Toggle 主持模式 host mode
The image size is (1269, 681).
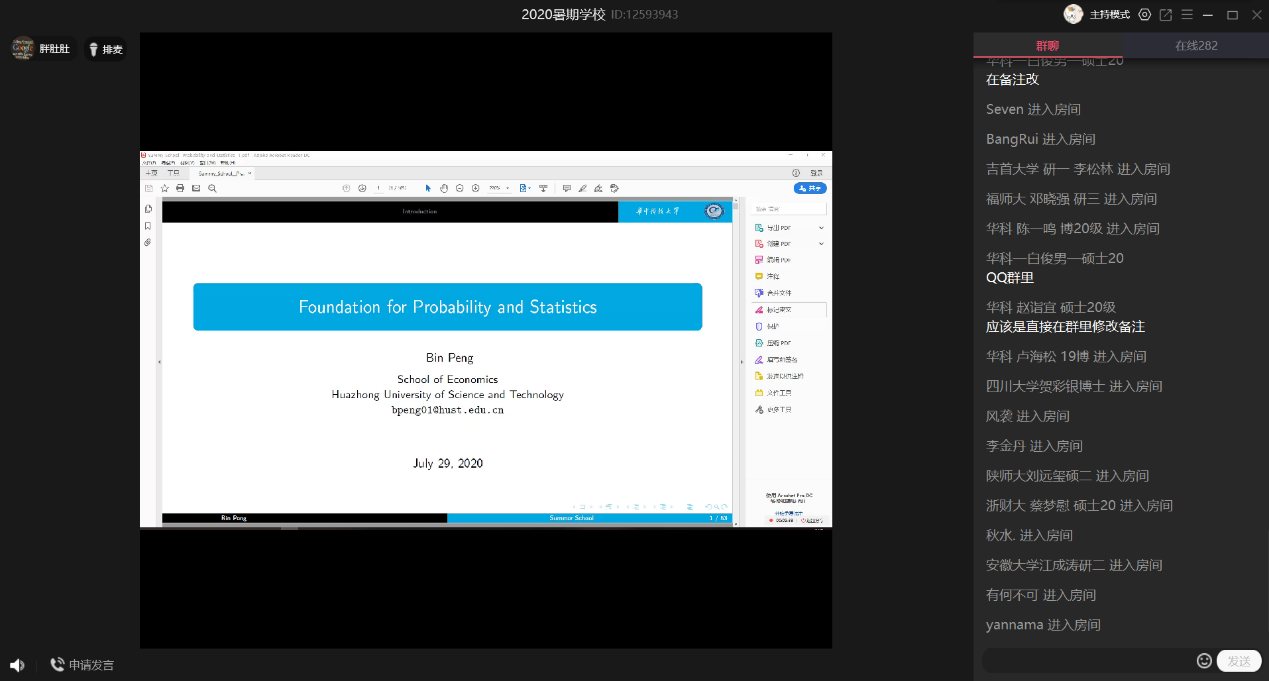(1109, 15)
